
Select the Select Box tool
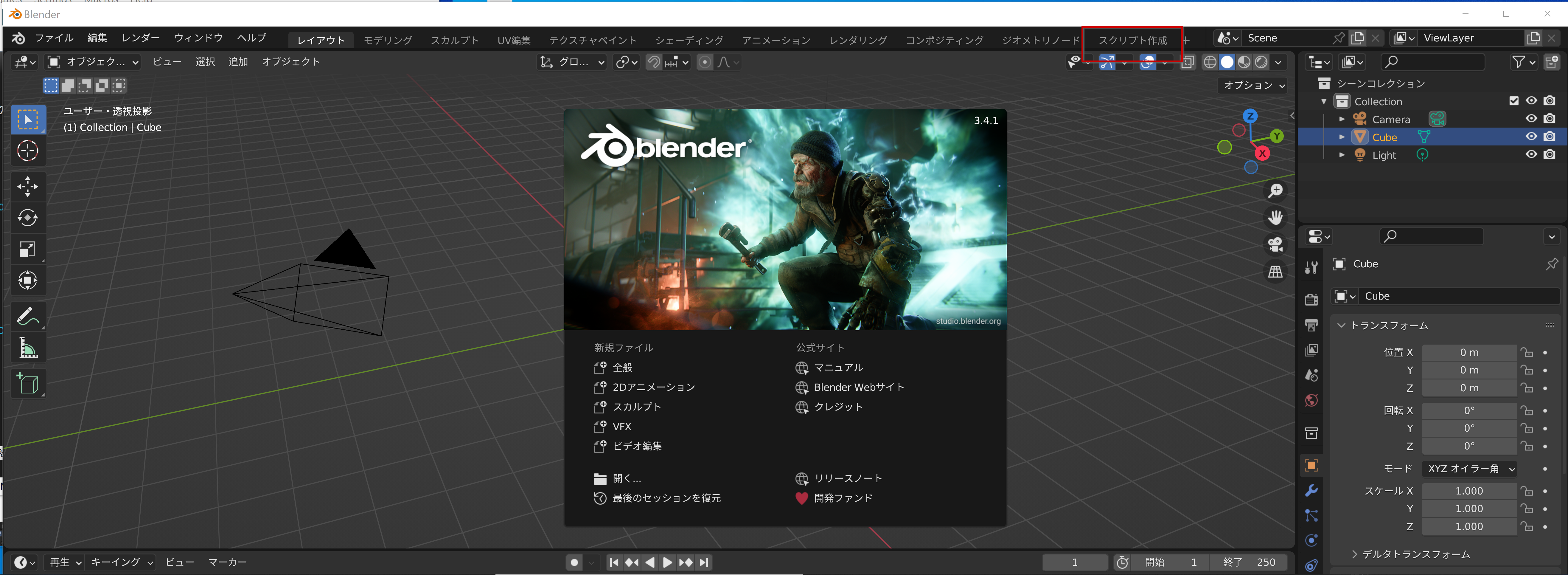(x=27, y=120)
